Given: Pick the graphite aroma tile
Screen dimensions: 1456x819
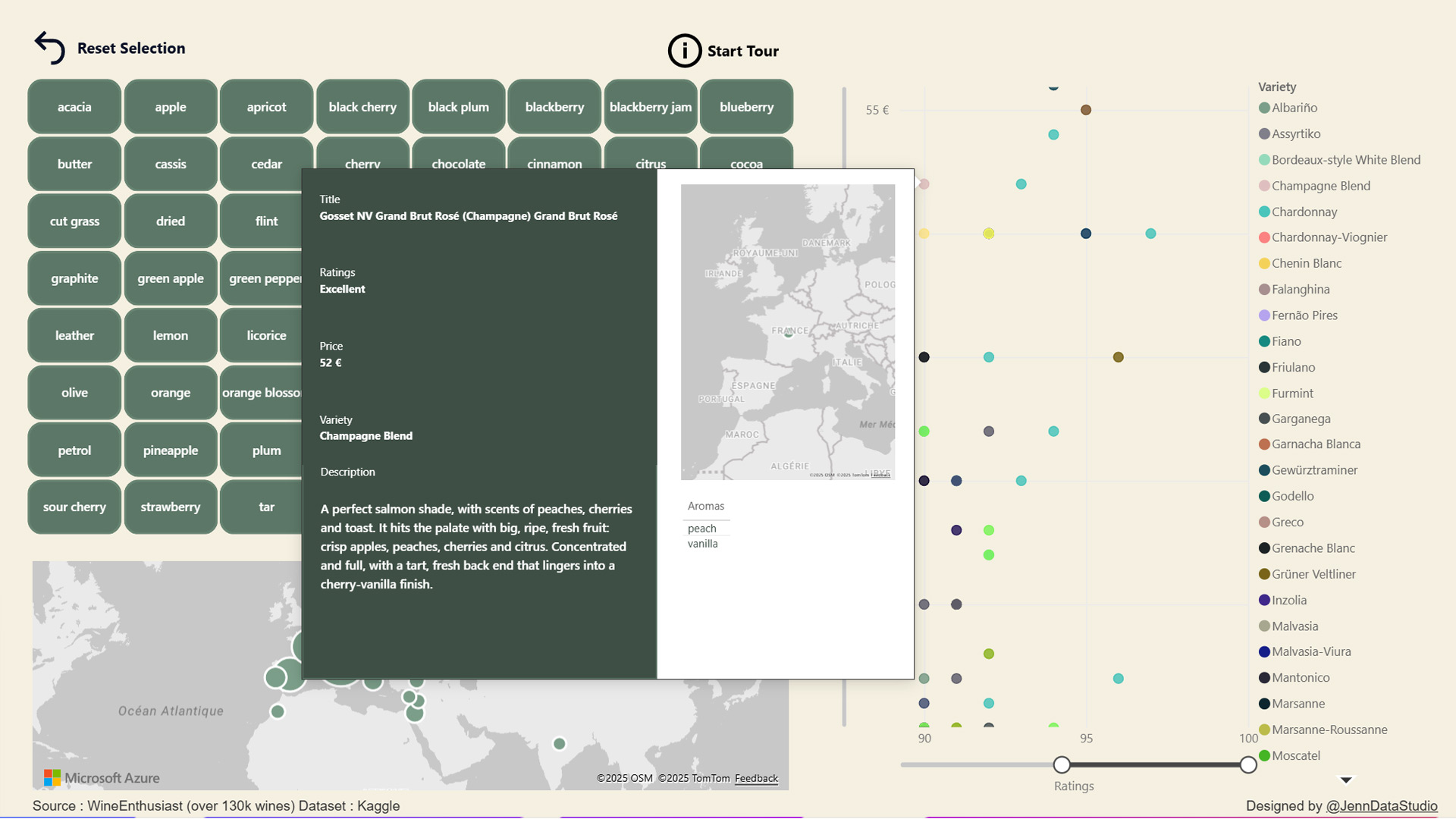Looking at the screenshot, I should (x=74, y=278).
